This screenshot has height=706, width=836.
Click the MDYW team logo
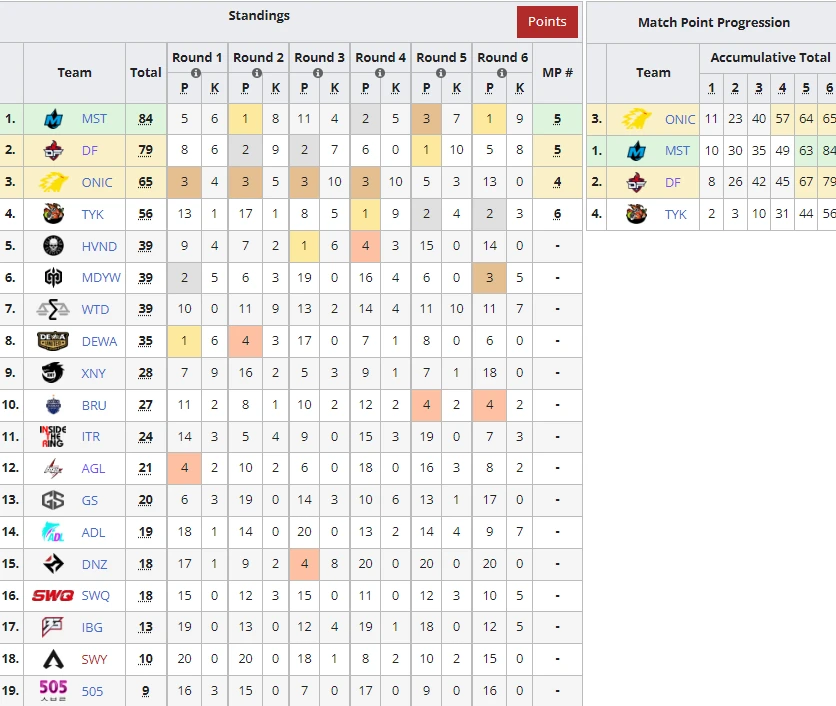(53, 278)
